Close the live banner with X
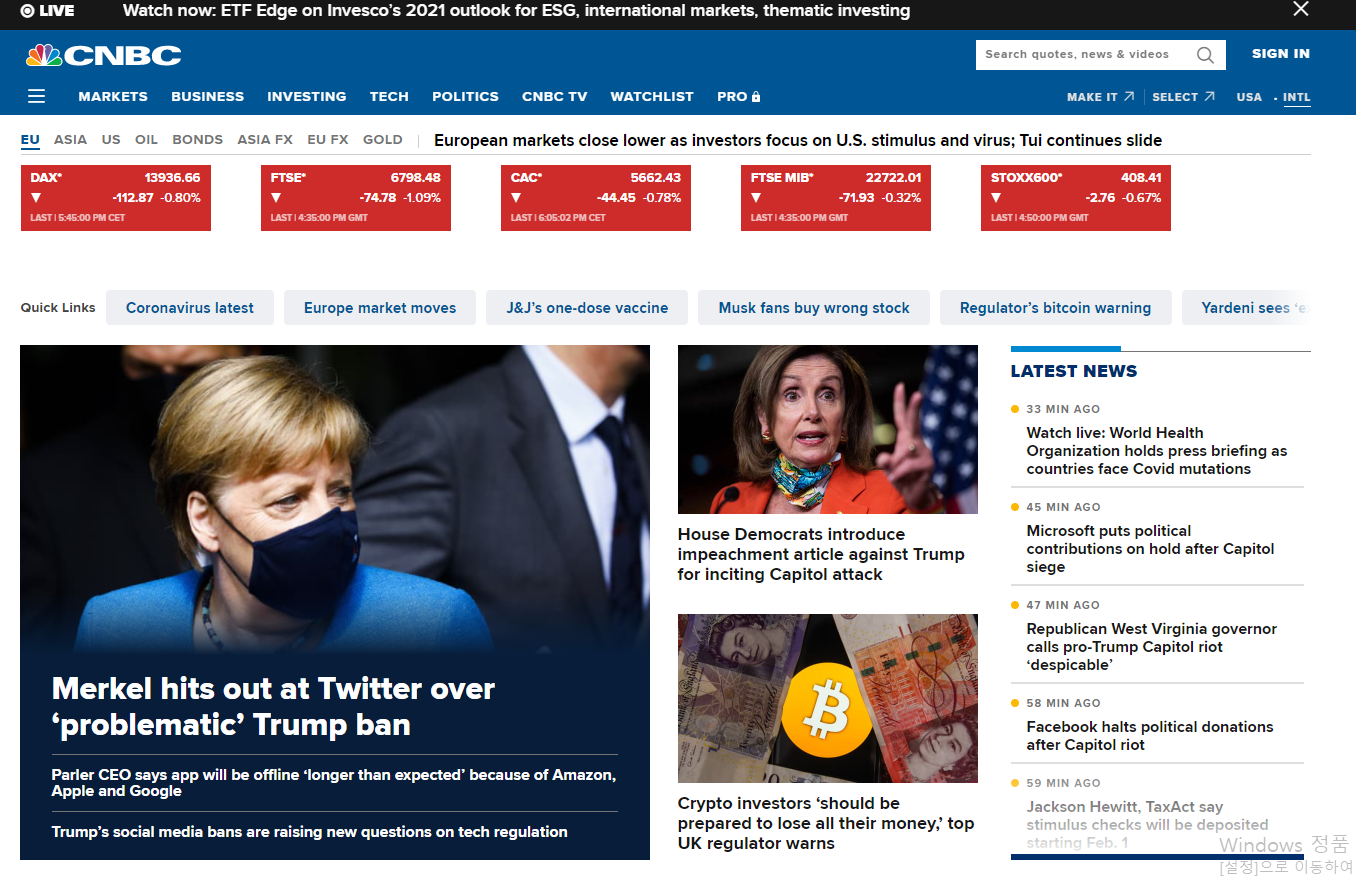 click(1301, 9)
